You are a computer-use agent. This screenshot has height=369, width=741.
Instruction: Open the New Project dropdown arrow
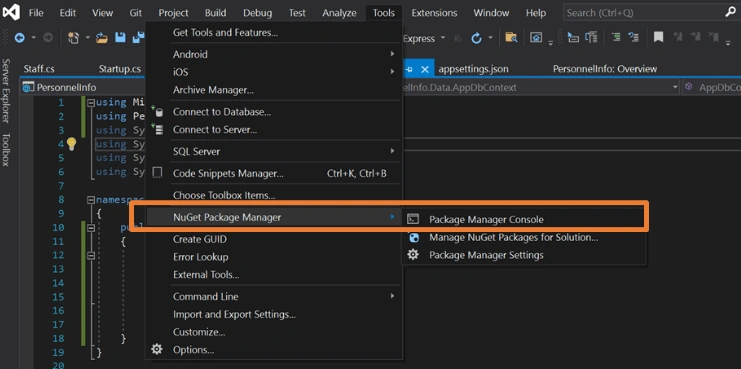coord(87,38)
